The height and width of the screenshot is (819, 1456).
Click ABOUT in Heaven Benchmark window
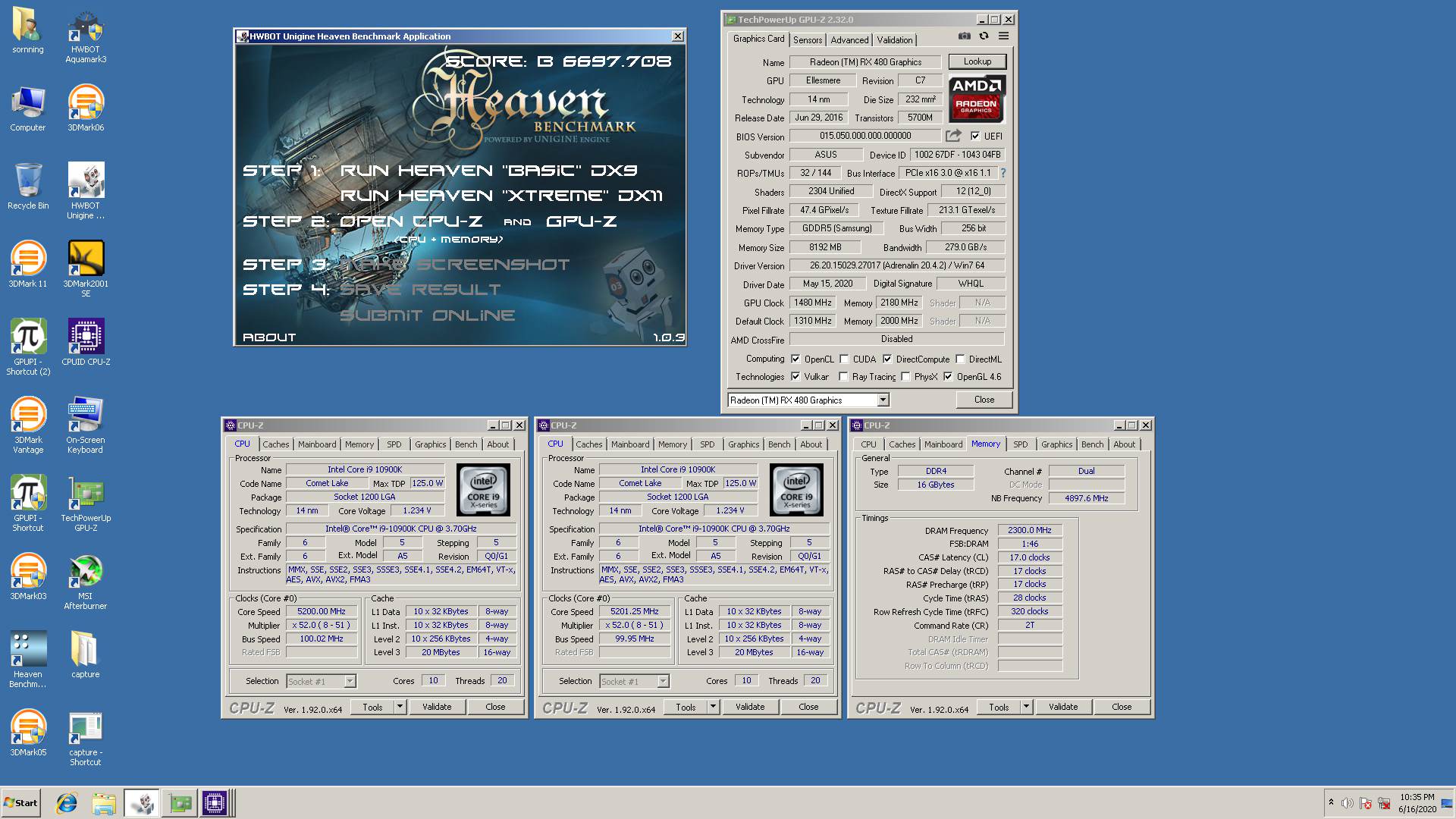269,337
